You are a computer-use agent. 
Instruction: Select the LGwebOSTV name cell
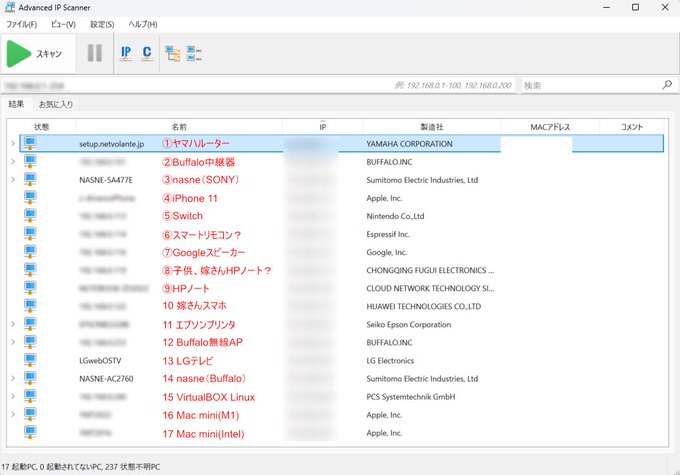point(100,360)
